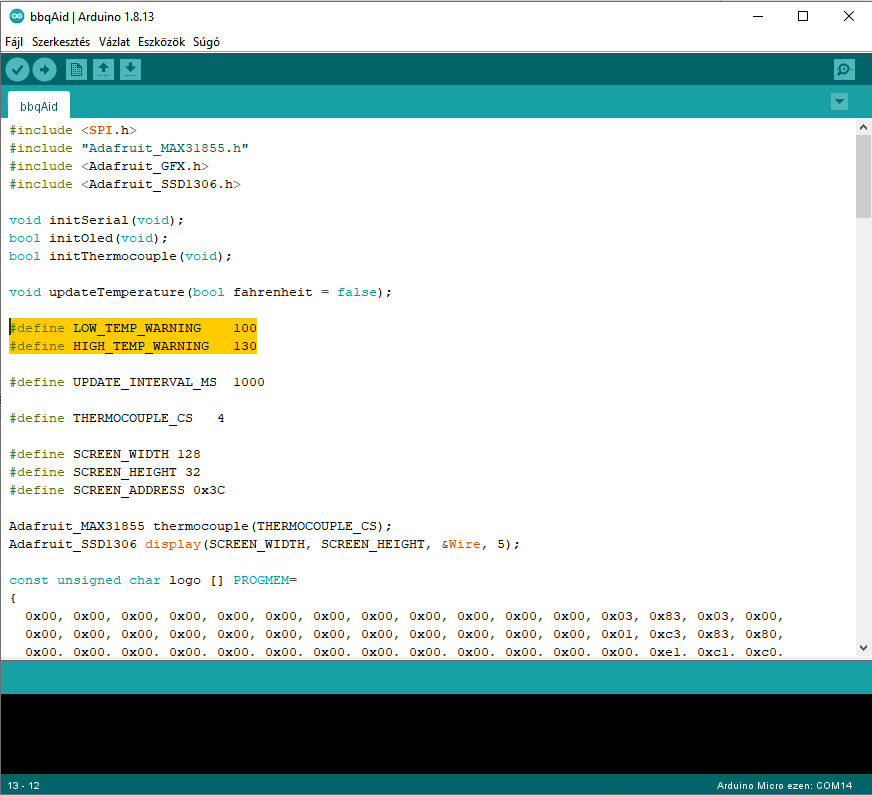Open the Eszközök menu
Viewport: 872px width, 795px height.
coord(161,42)
